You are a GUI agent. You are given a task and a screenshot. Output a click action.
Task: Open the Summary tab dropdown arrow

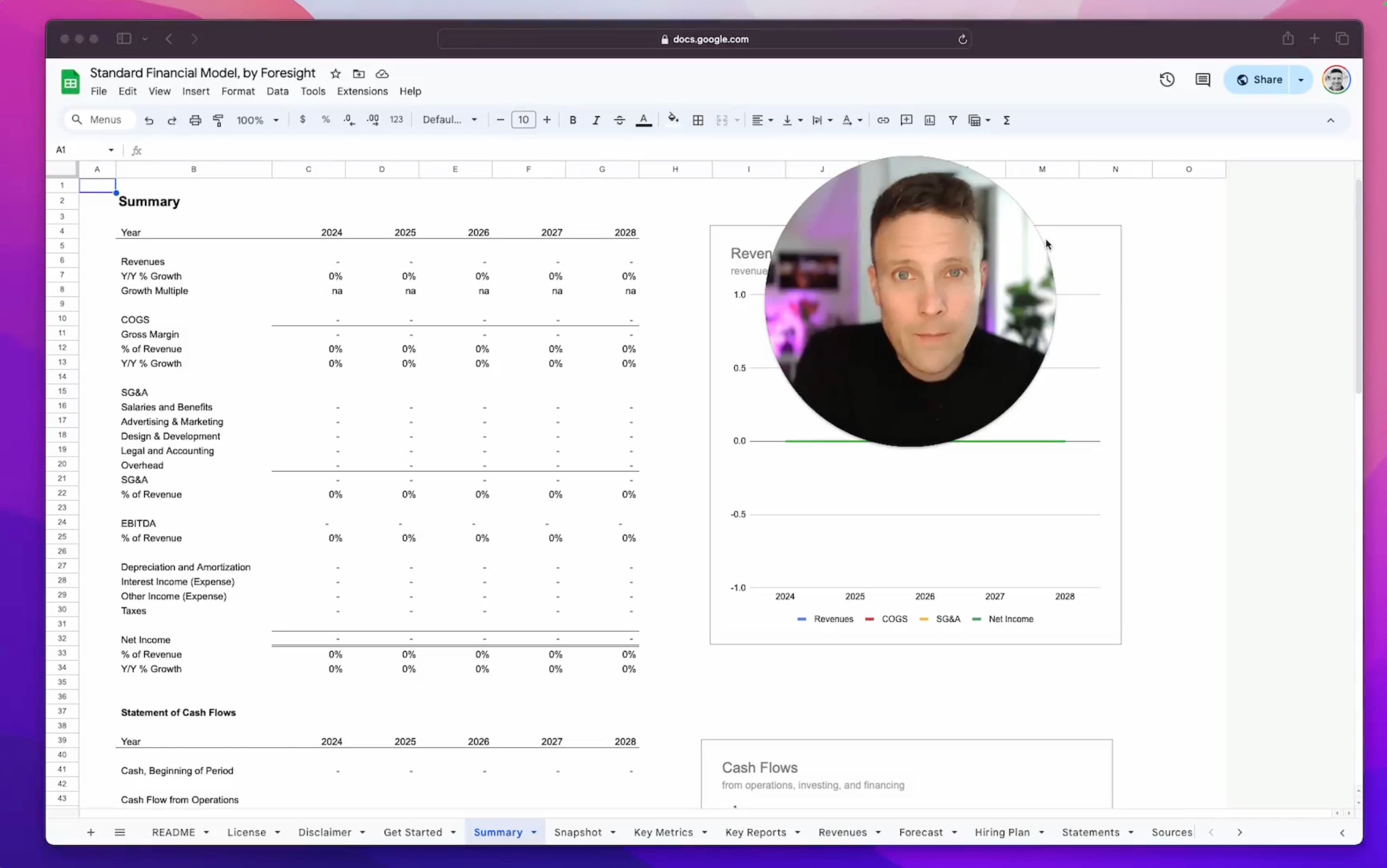(534, 832)
